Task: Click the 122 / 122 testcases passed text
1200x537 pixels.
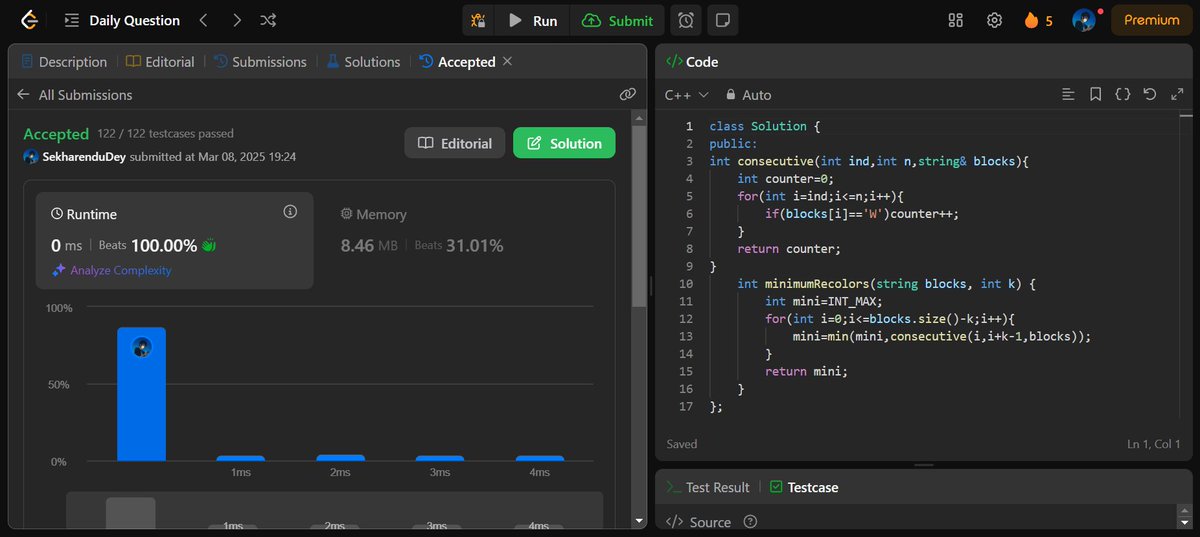Action: (166, 134)
